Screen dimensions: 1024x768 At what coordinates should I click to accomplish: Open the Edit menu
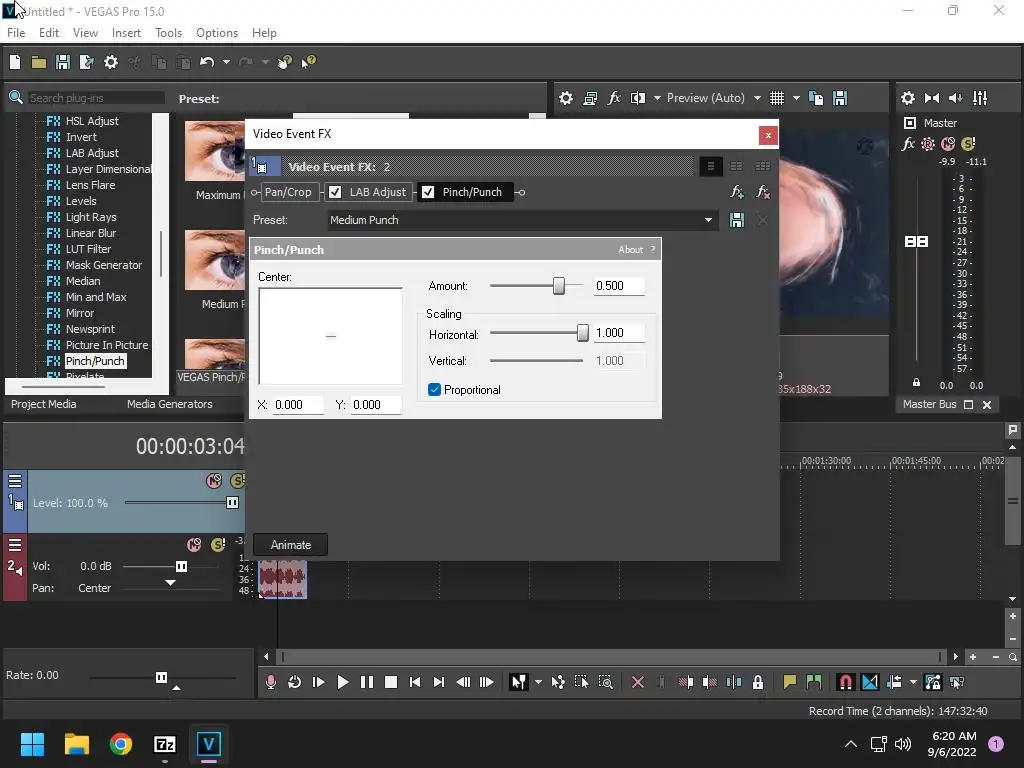tap(48, 33)
